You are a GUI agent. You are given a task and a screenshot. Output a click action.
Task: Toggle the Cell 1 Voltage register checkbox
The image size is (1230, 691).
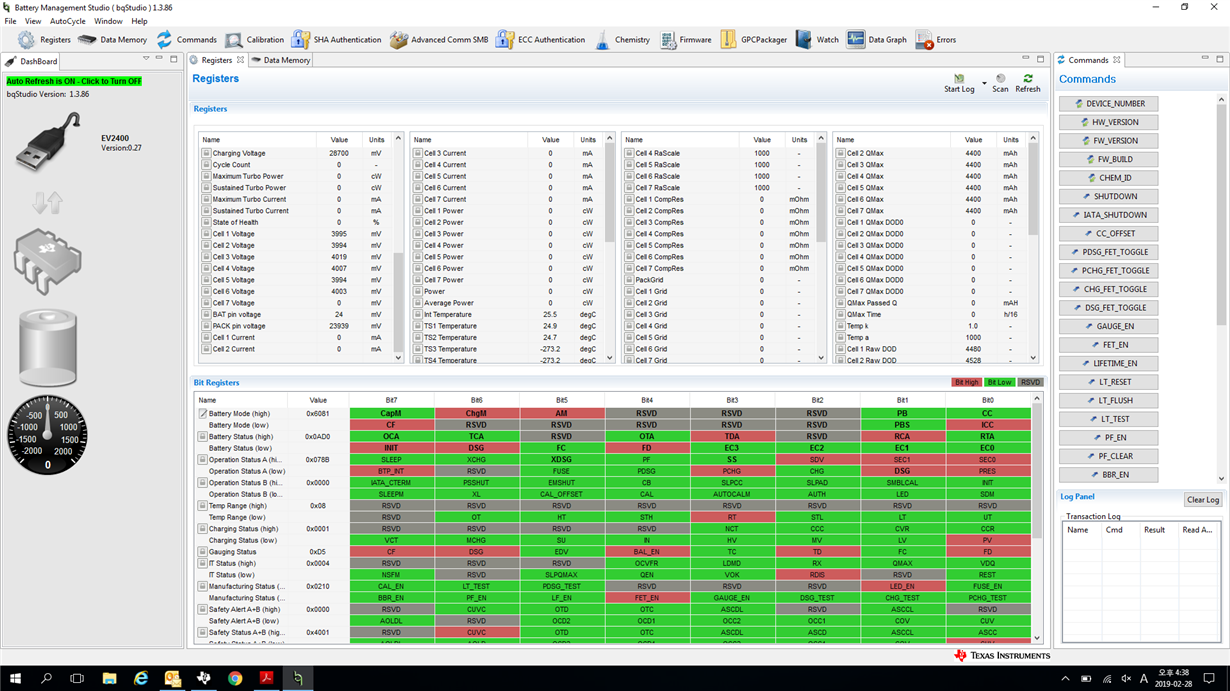pos(206,234)
